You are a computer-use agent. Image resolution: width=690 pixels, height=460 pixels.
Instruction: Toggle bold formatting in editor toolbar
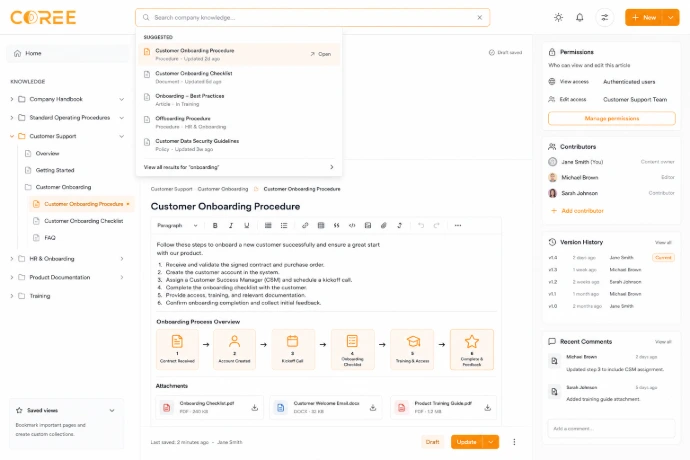click(x=215, y=225)
